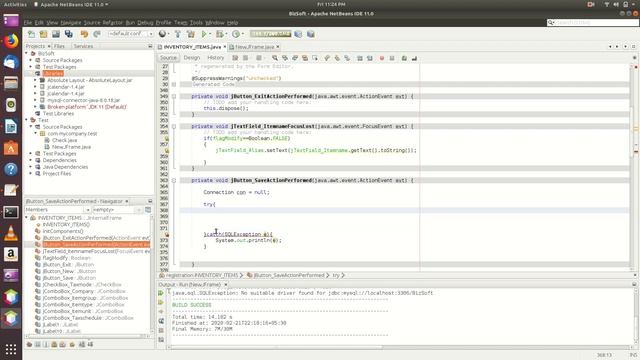Open the Tools menu
The width and height of the screenshot is (640, 360).
click(196, 22)
